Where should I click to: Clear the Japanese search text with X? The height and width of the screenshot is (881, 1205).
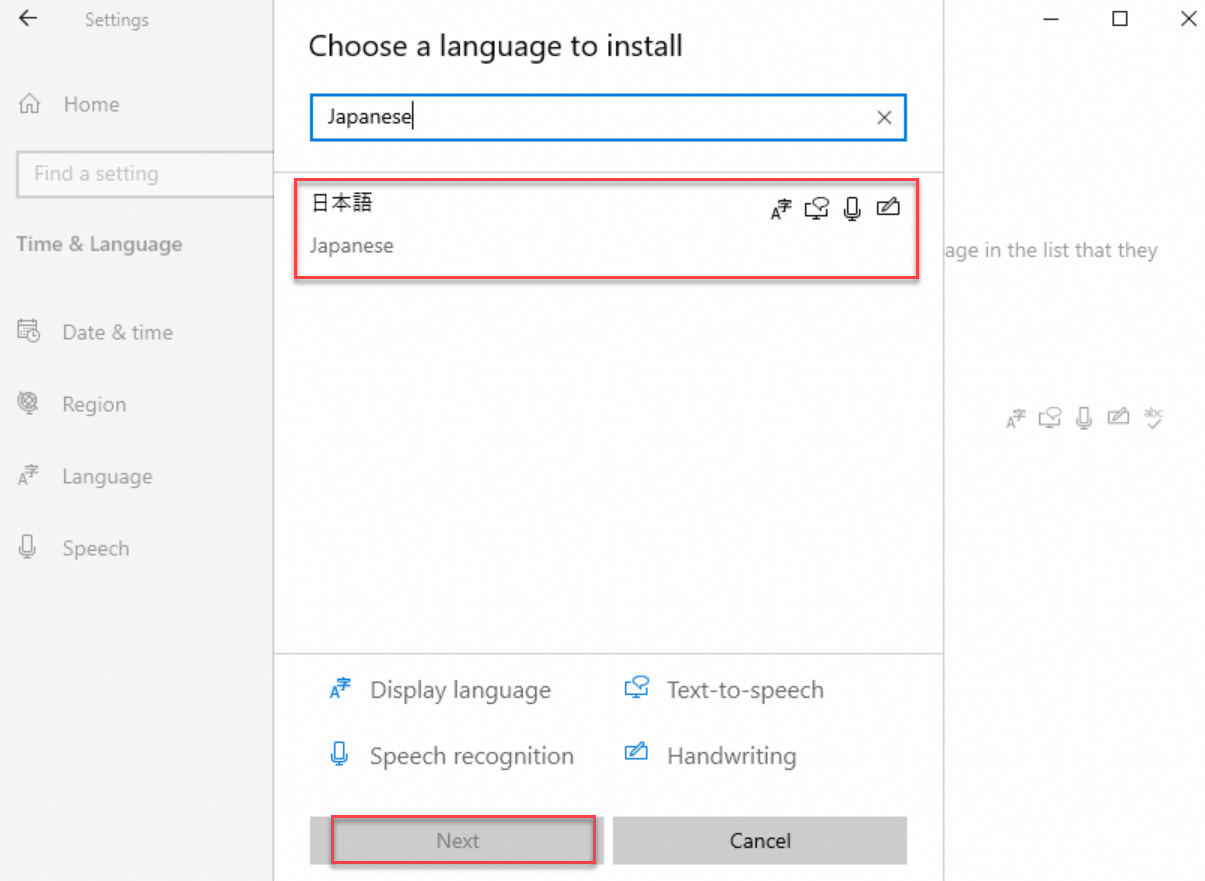pyautogui.click(x=884, y=118)
